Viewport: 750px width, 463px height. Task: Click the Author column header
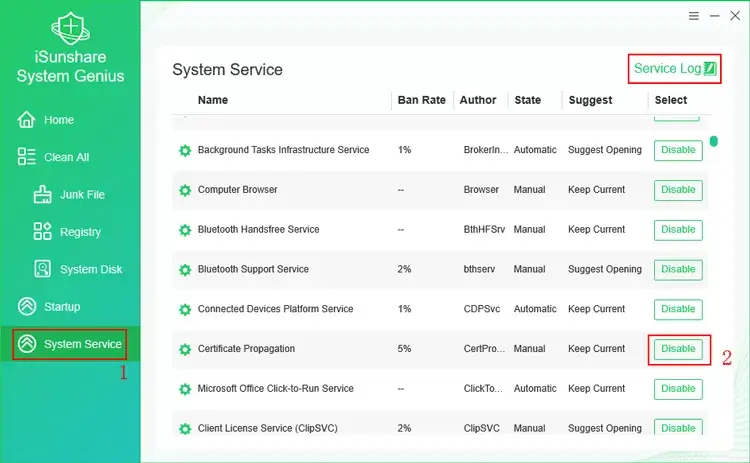(x=478, y=100)
